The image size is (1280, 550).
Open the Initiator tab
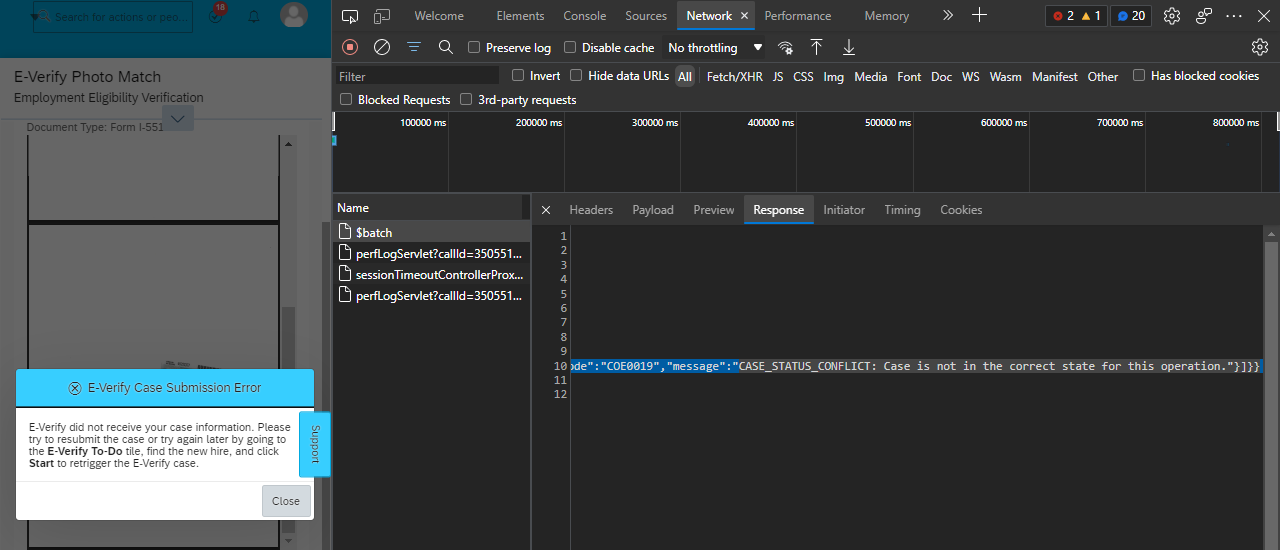pyautogui.click(x=844, y=210)
